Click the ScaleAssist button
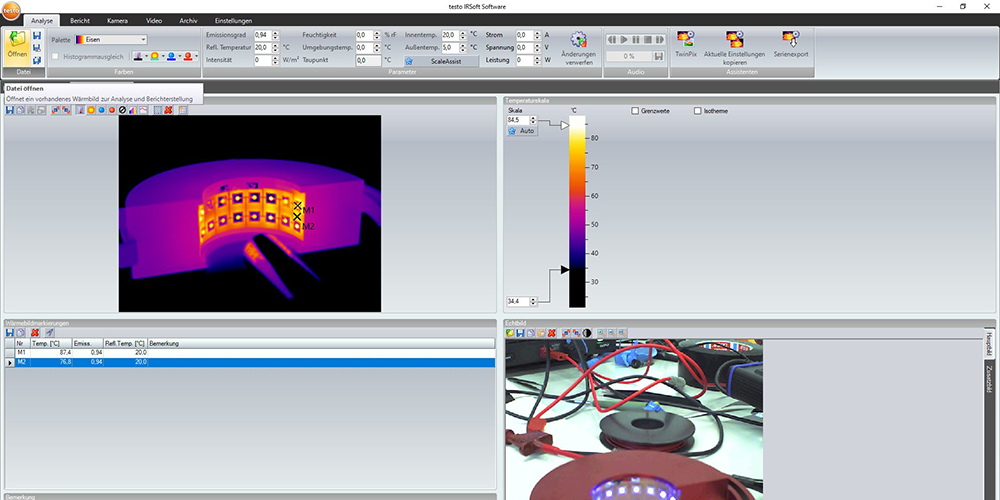This screenshot has width=1000, height=500. [x=441, y=61]
